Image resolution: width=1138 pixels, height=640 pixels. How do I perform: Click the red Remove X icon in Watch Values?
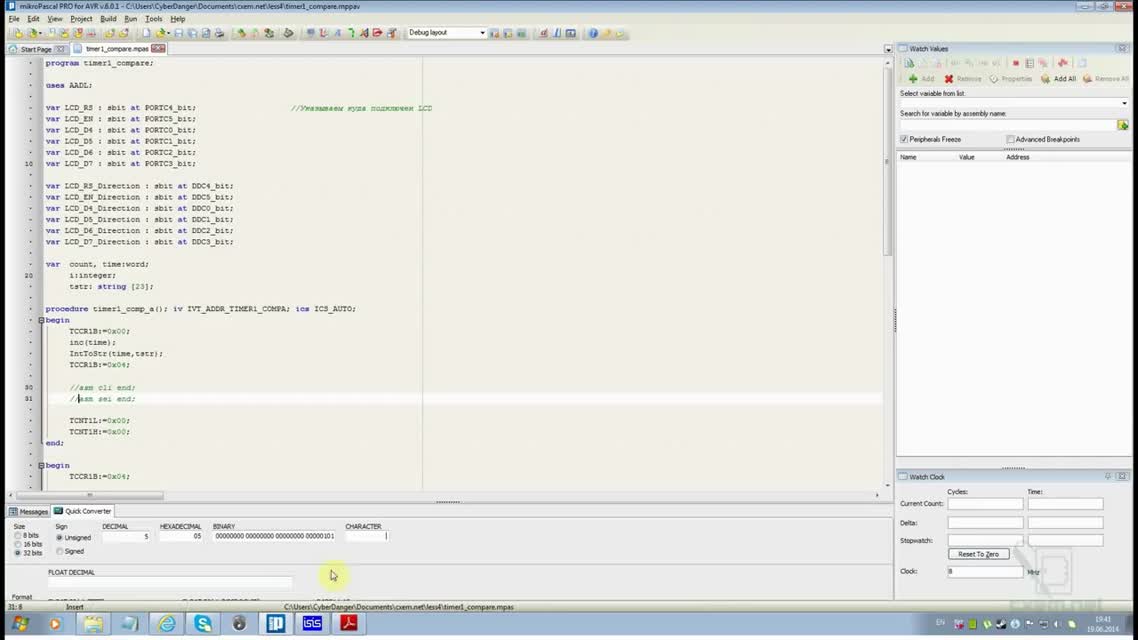click(949, 78)
